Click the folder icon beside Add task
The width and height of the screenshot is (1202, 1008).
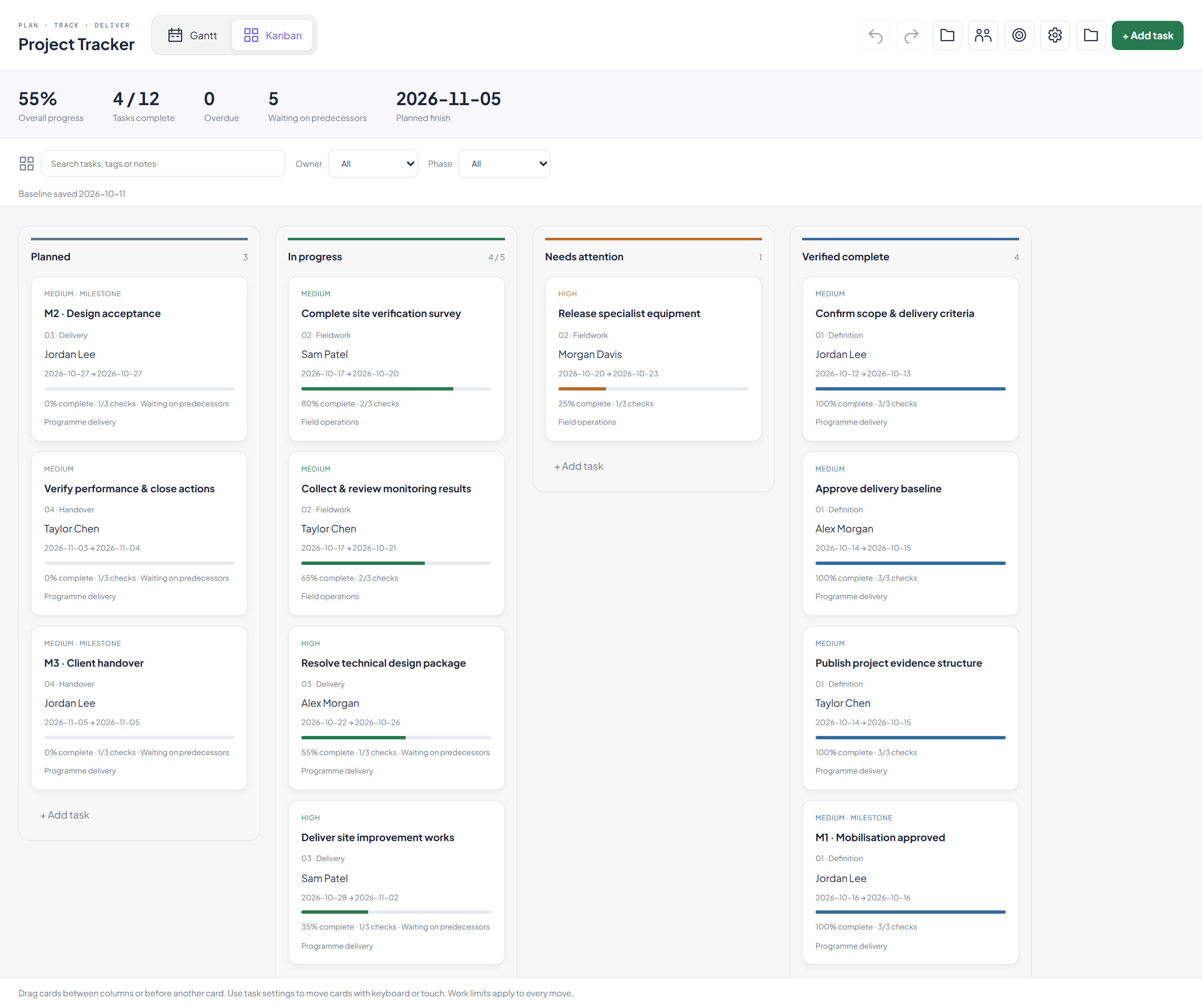[1091, 35]
